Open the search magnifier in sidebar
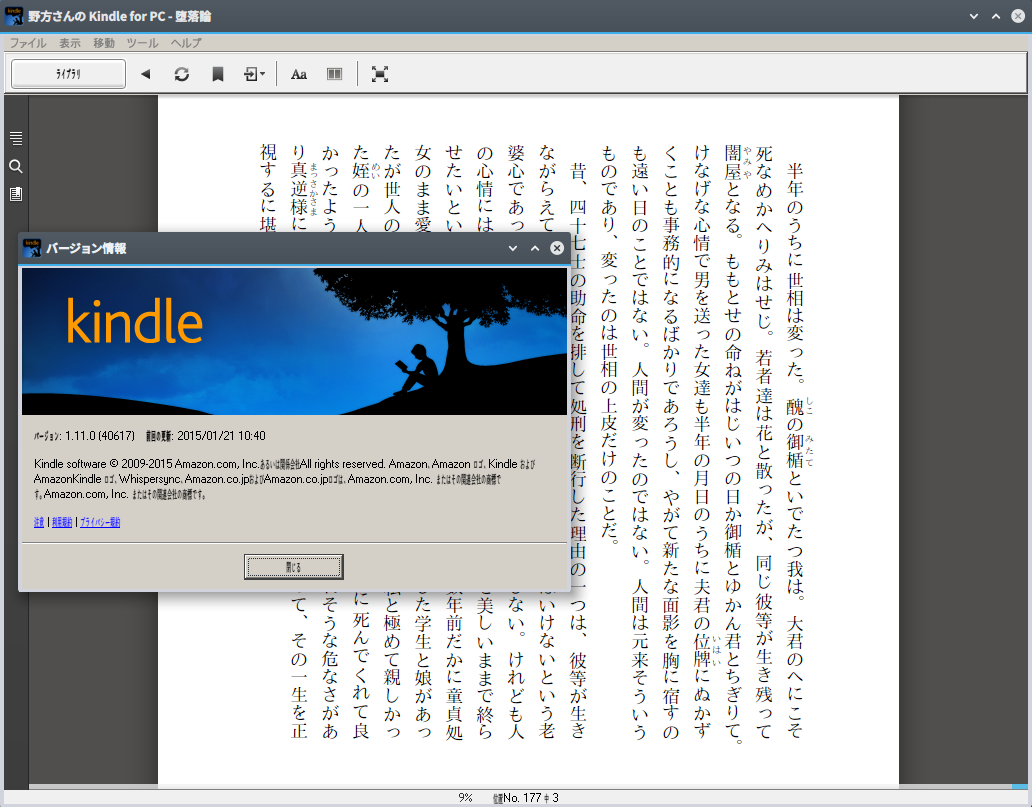Screen dimensions: 1032x807 coord(16,167)
